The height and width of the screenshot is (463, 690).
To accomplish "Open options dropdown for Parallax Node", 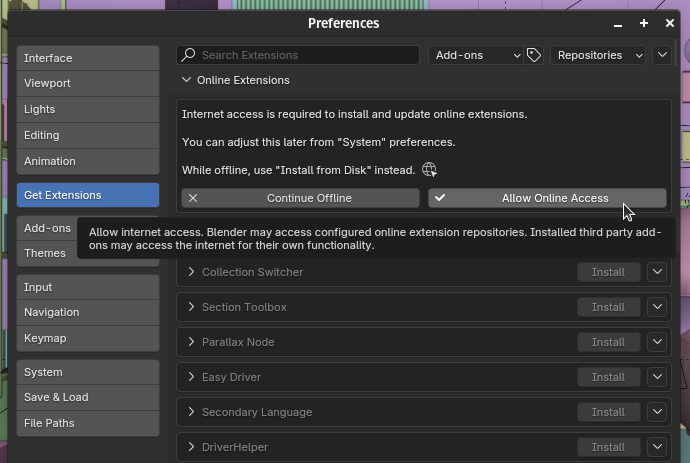I will click(657, 342).
